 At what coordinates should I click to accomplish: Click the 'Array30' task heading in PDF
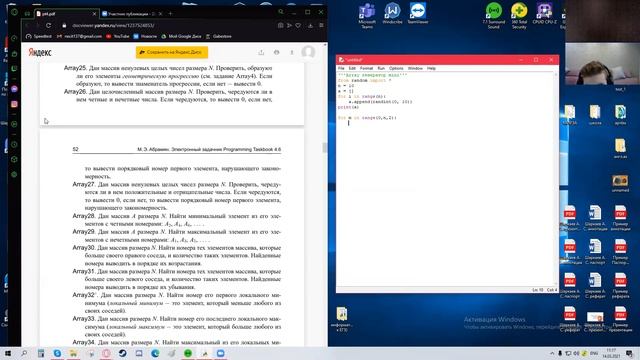coord(84,248)
